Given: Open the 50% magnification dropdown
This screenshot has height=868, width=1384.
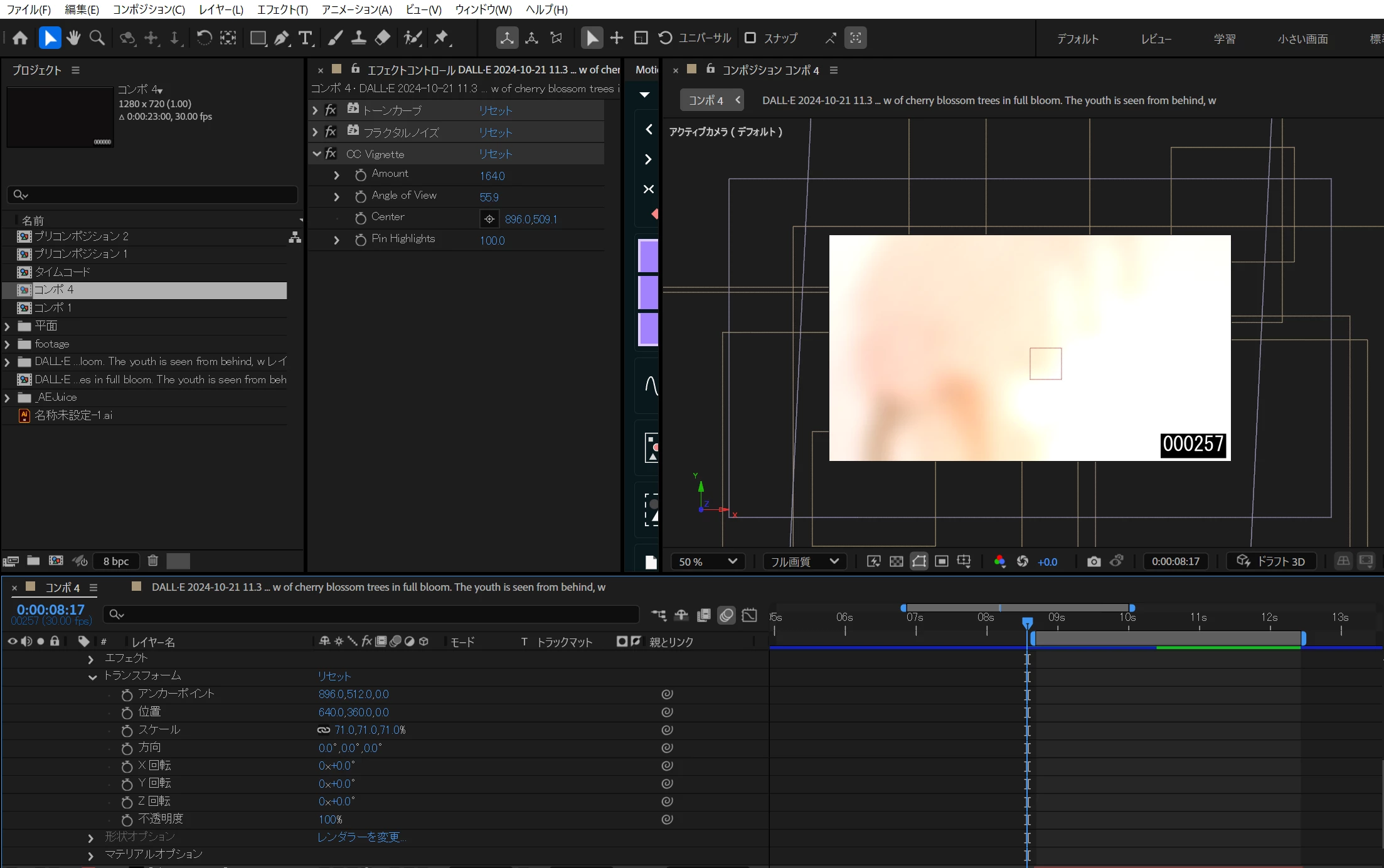Looking at the screenshot, I should point(707,561).
